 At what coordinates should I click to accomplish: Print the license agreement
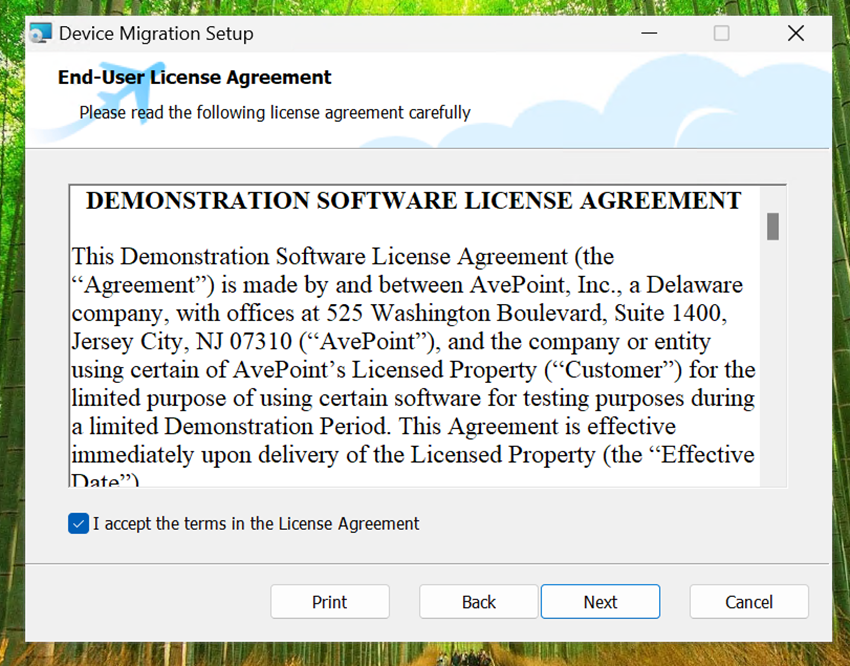point(330,602)
